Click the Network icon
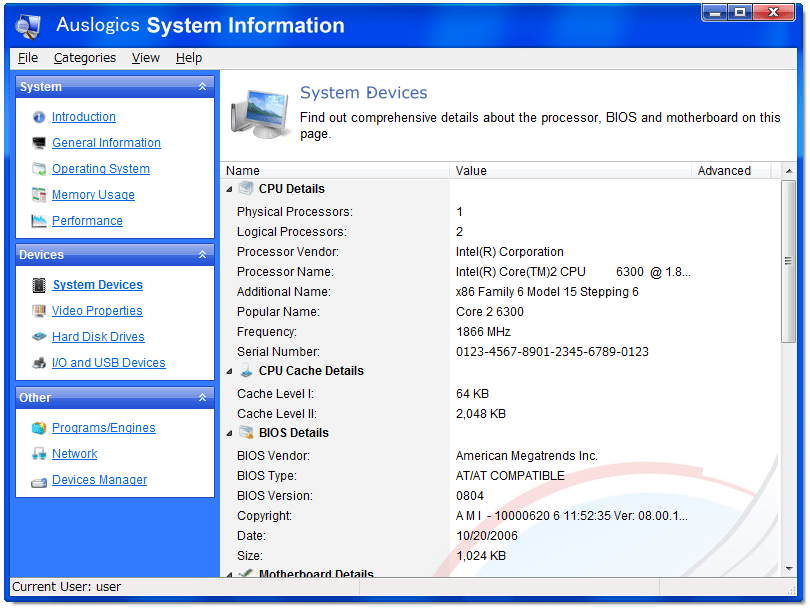This screenshot has width=810, height=609. coord(39,454)
